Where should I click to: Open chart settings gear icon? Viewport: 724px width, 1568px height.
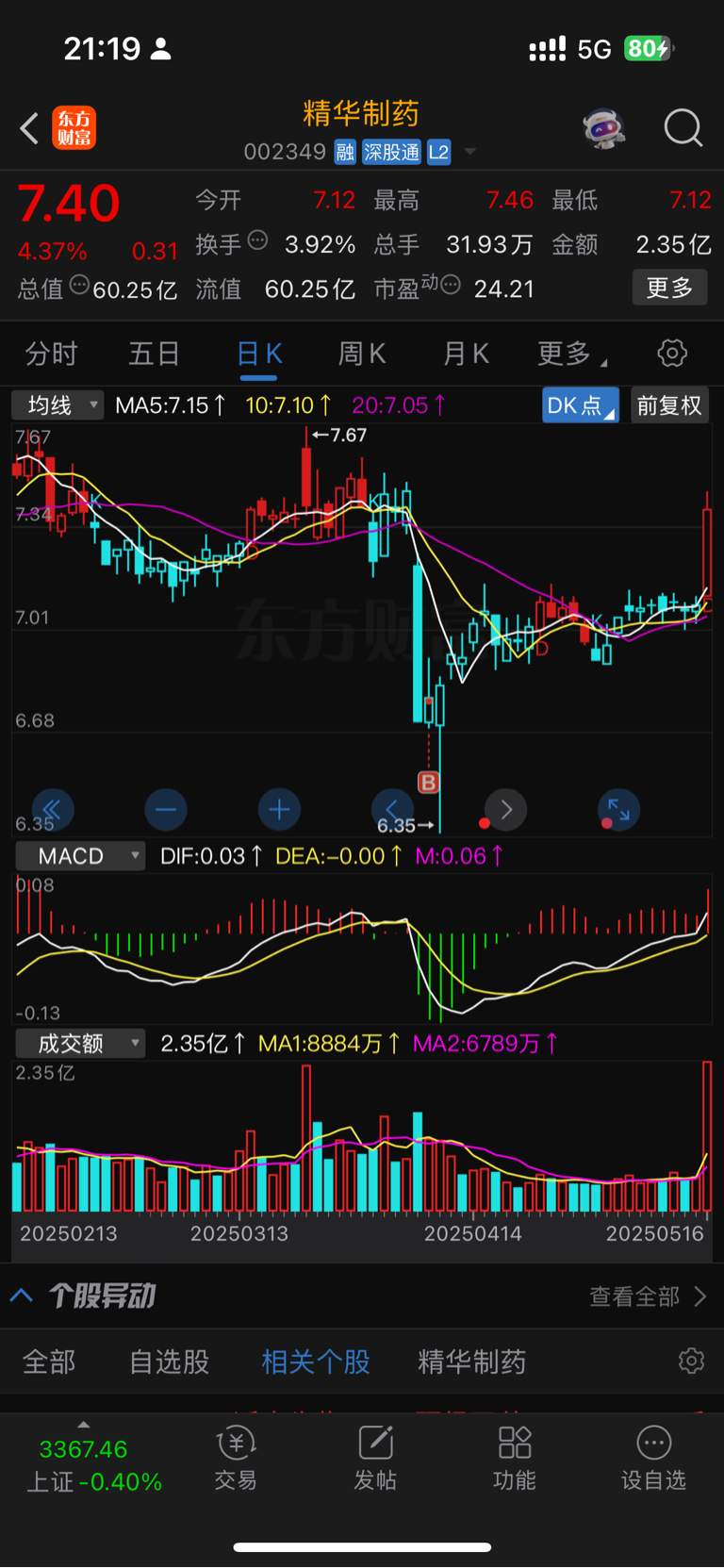672,354
